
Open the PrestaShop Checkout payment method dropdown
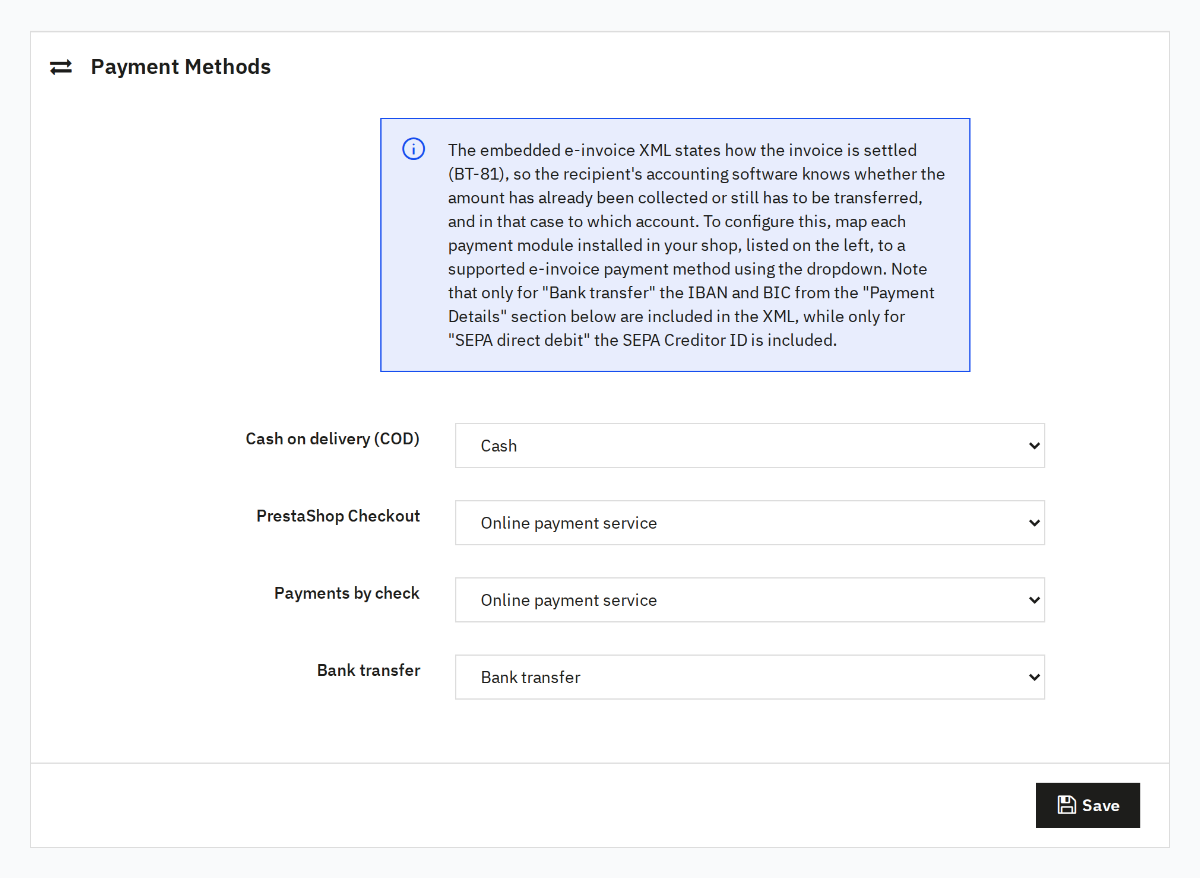750,523
